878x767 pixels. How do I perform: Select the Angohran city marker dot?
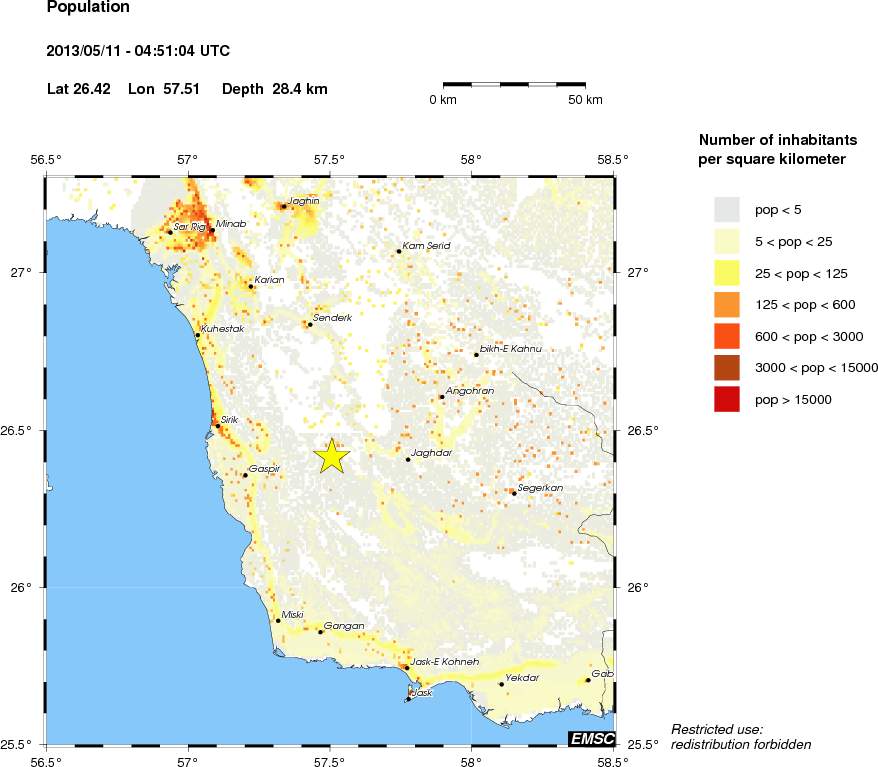point(441,397)
